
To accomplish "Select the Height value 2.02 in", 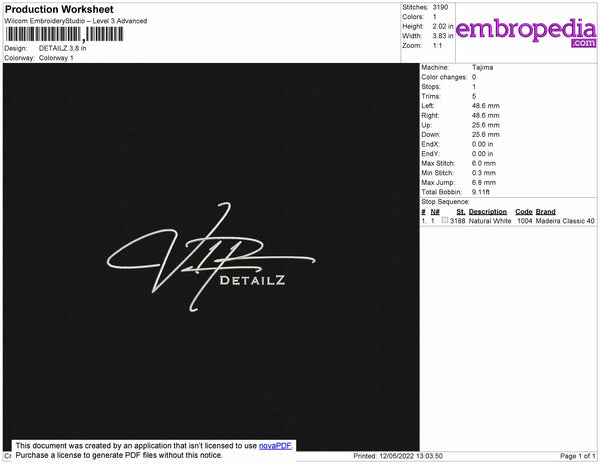I will (x=443, y=26).
